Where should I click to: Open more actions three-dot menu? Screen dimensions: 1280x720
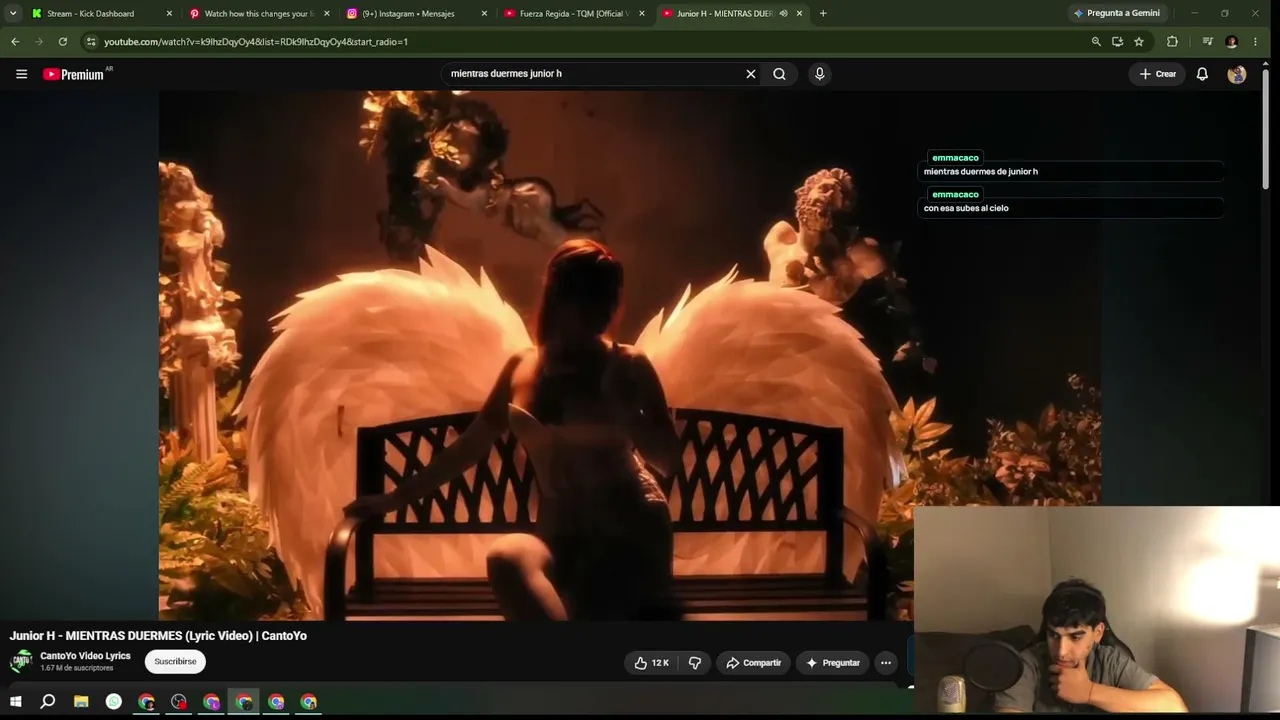886,663
